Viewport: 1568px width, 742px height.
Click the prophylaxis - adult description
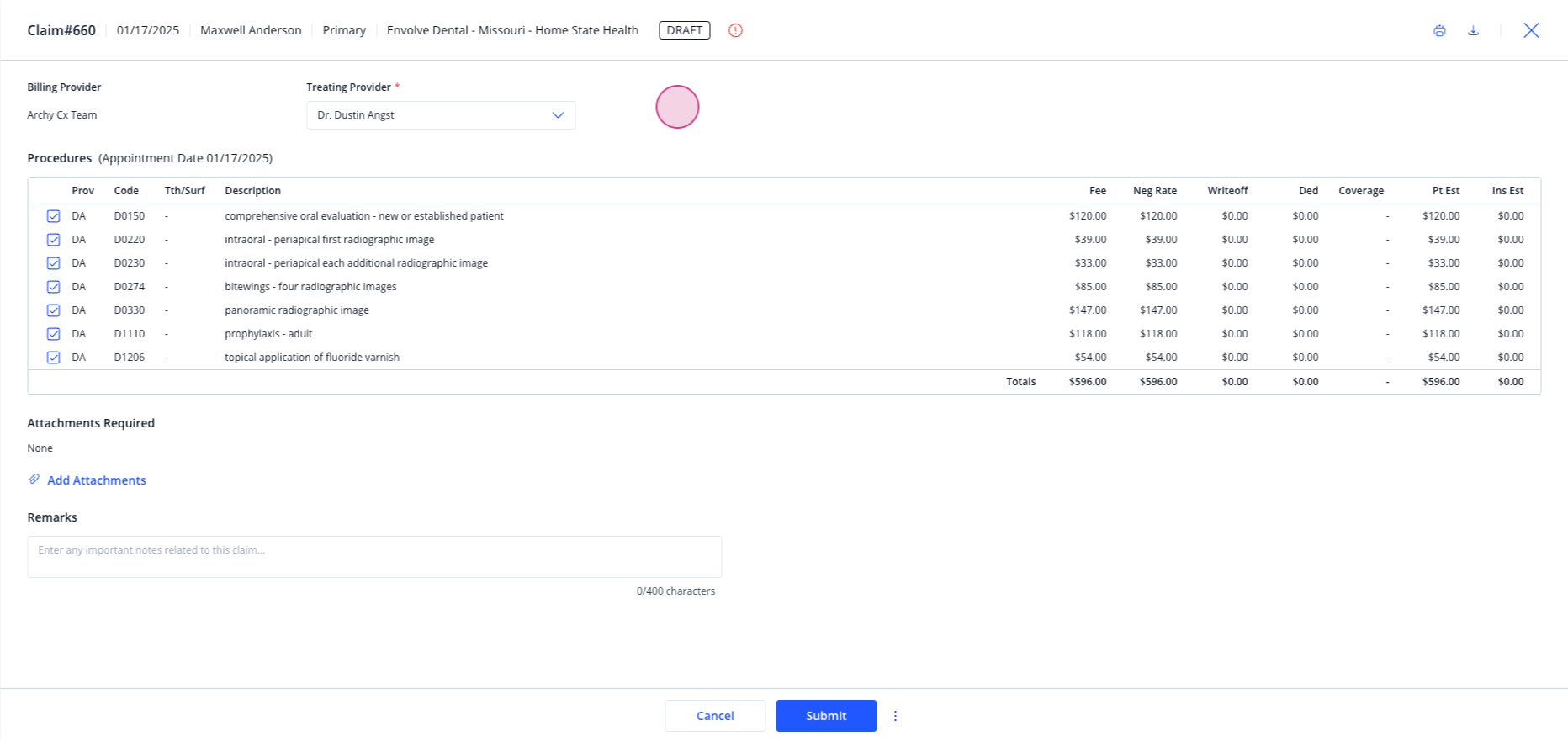point(268,334)
